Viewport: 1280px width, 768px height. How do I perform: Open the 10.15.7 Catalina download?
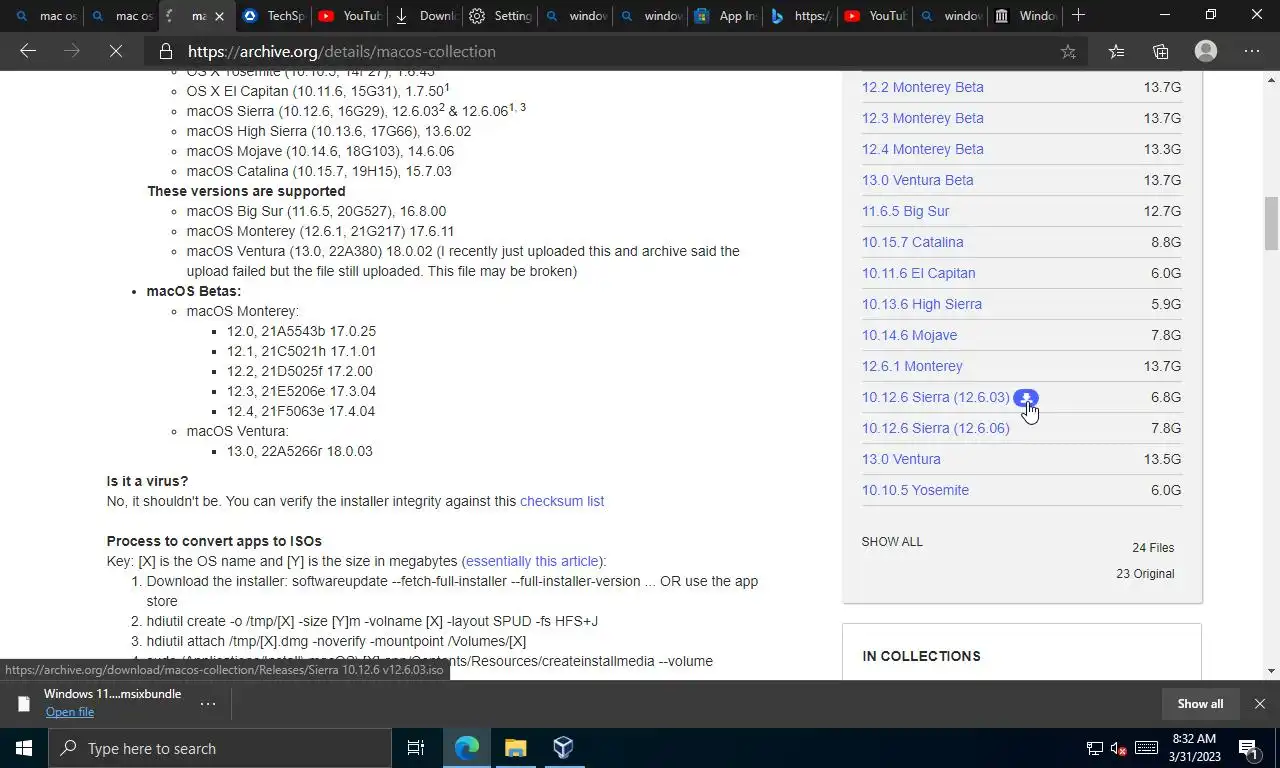(912, 242)
